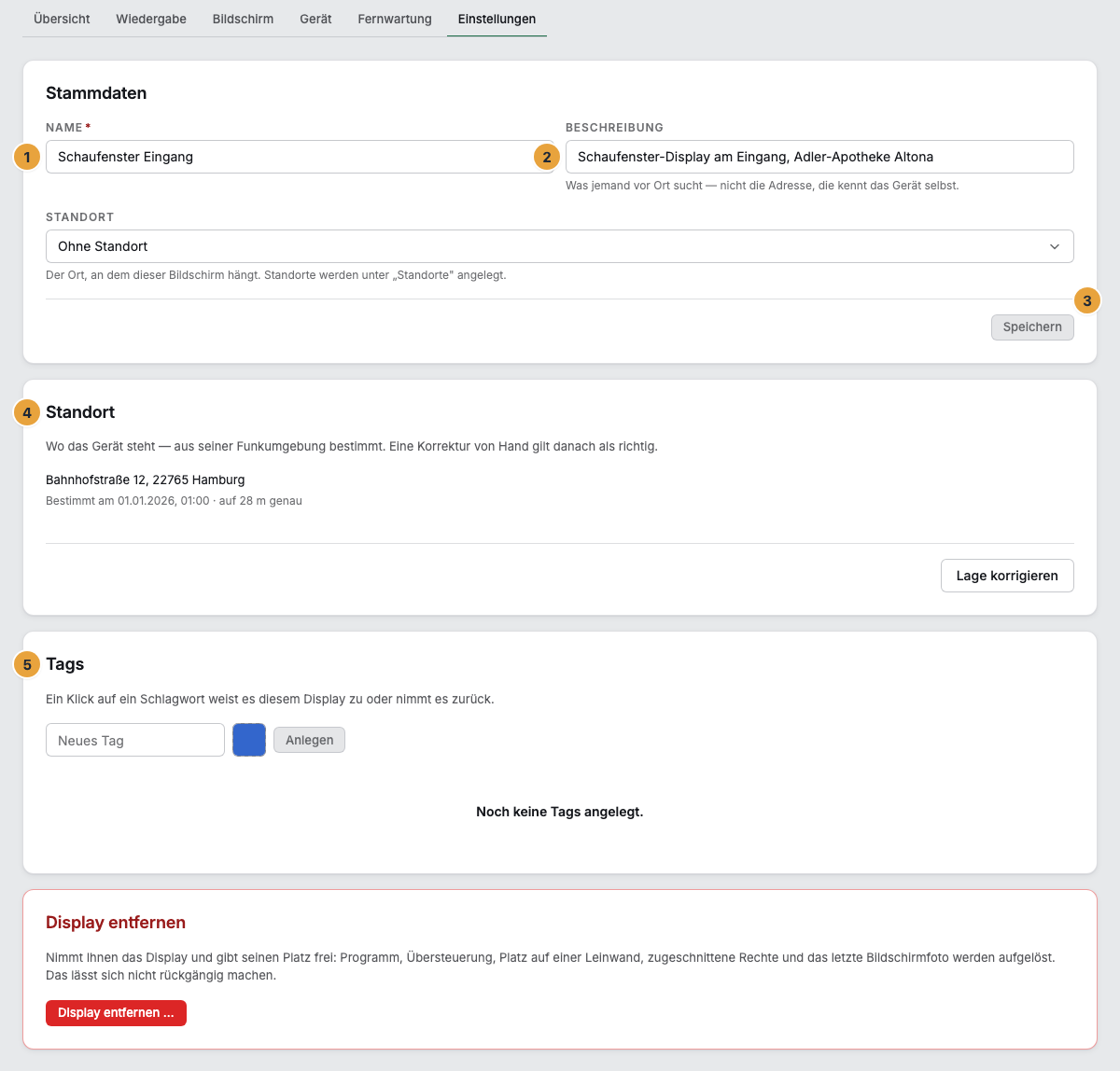Select the address Bahnhofstraße 12, 22765 Hamburg
This screenshot has width=1120, height=1071.
click(x=146, y=480)
